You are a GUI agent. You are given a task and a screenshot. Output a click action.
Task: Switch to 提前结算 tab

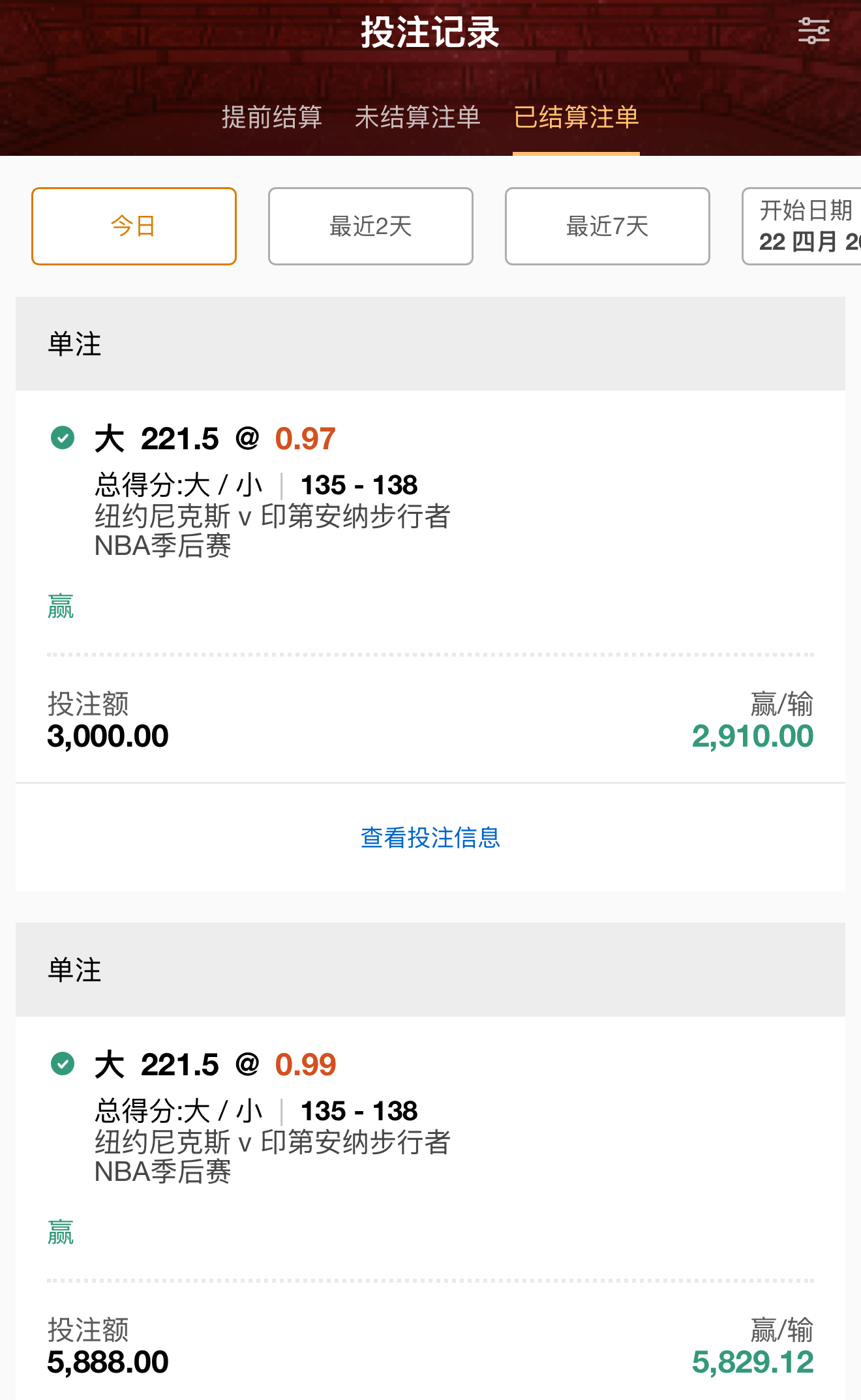click(x=271, y=117)
